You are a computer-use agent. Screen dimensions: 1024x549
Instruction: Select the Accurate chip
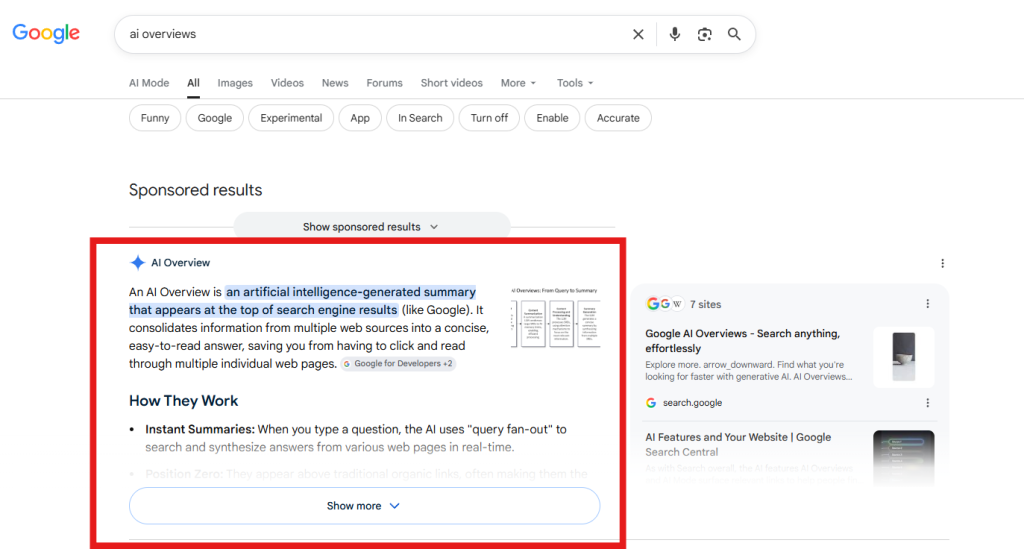[x=618, y=118]
